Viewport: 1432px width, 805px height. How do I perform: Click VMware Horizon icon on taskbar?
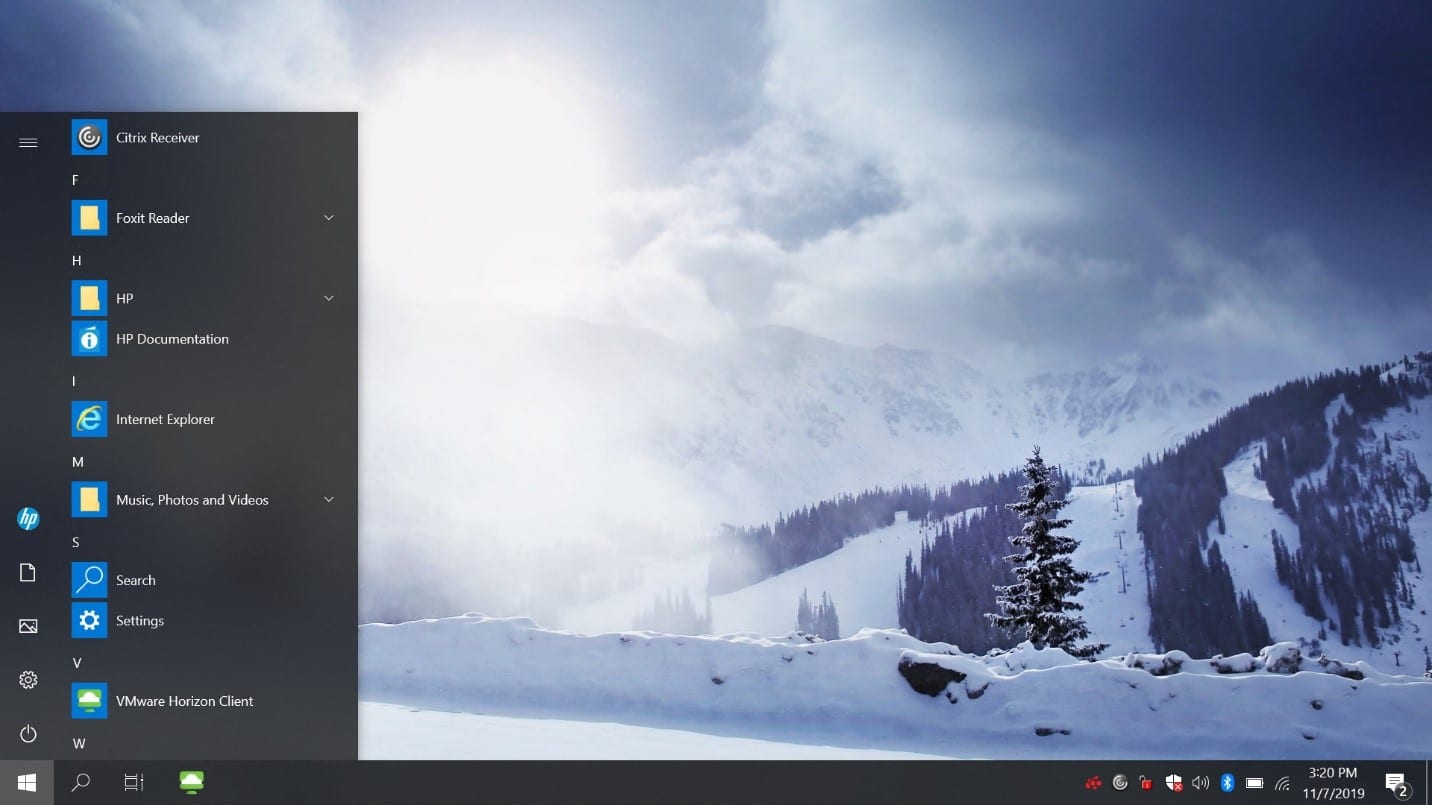(x=191, y=782)
